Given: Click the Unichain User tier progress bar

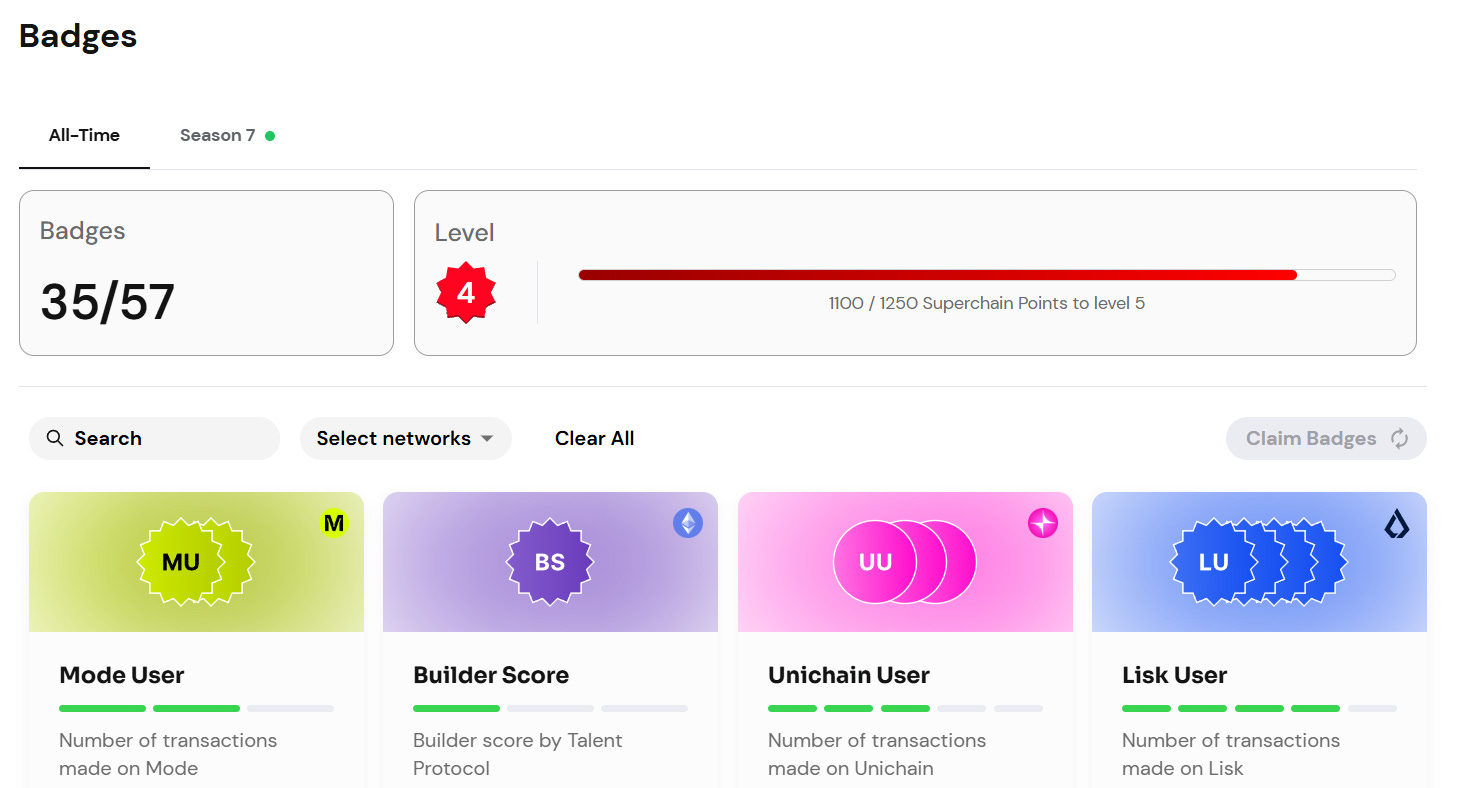Looking at the screenshot, I should (905, 708).
